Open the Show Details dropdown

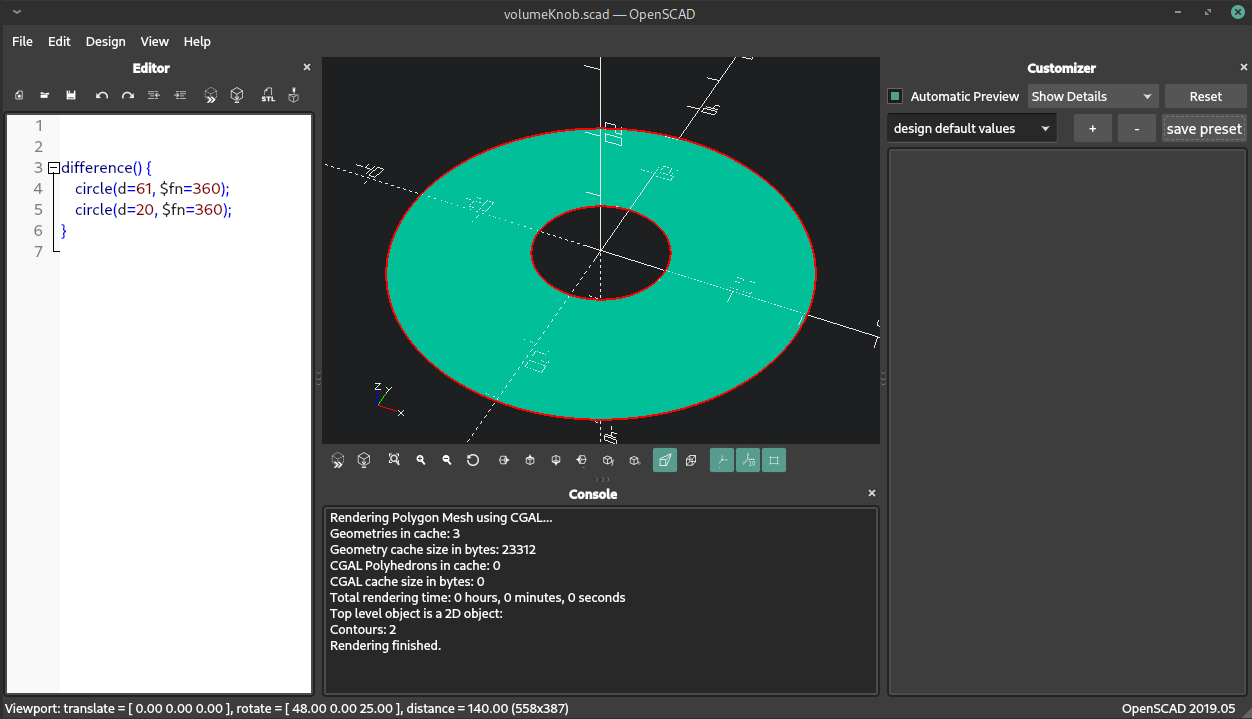point(1092,97)
